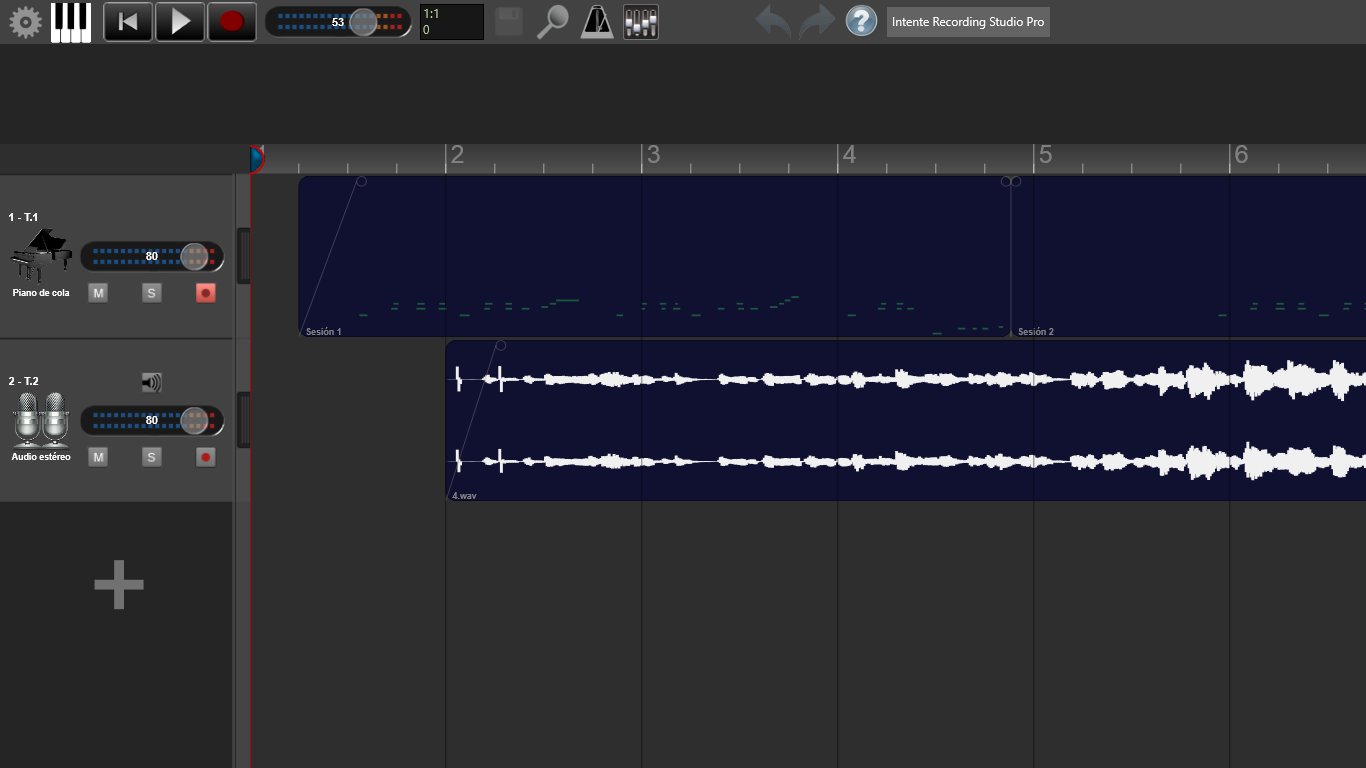
Task: Solo track 1 - T.1
Action: [x=152, y=293]
